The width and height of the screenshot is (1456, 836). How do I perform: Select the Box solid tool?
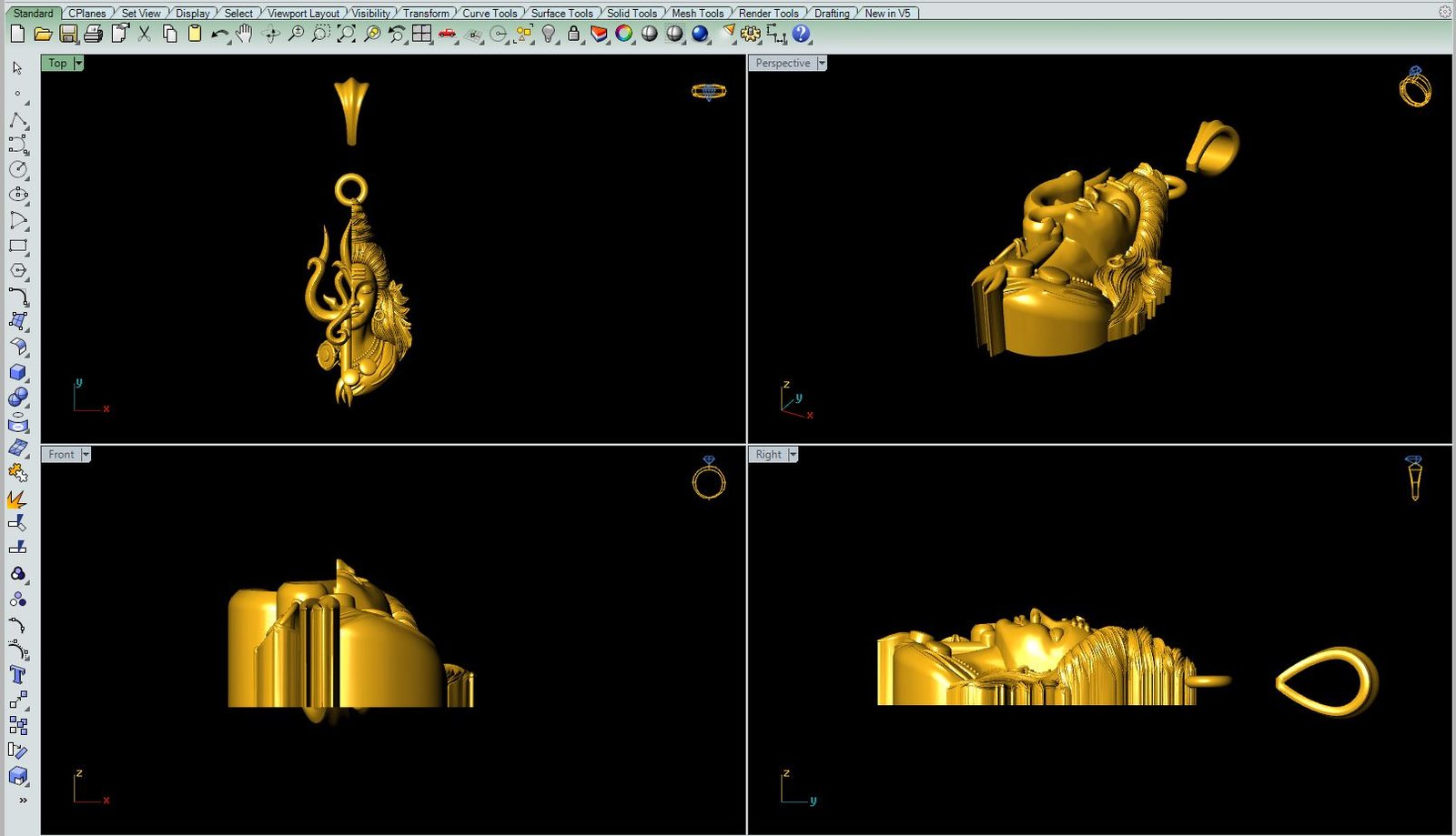[x=17, y=372]
